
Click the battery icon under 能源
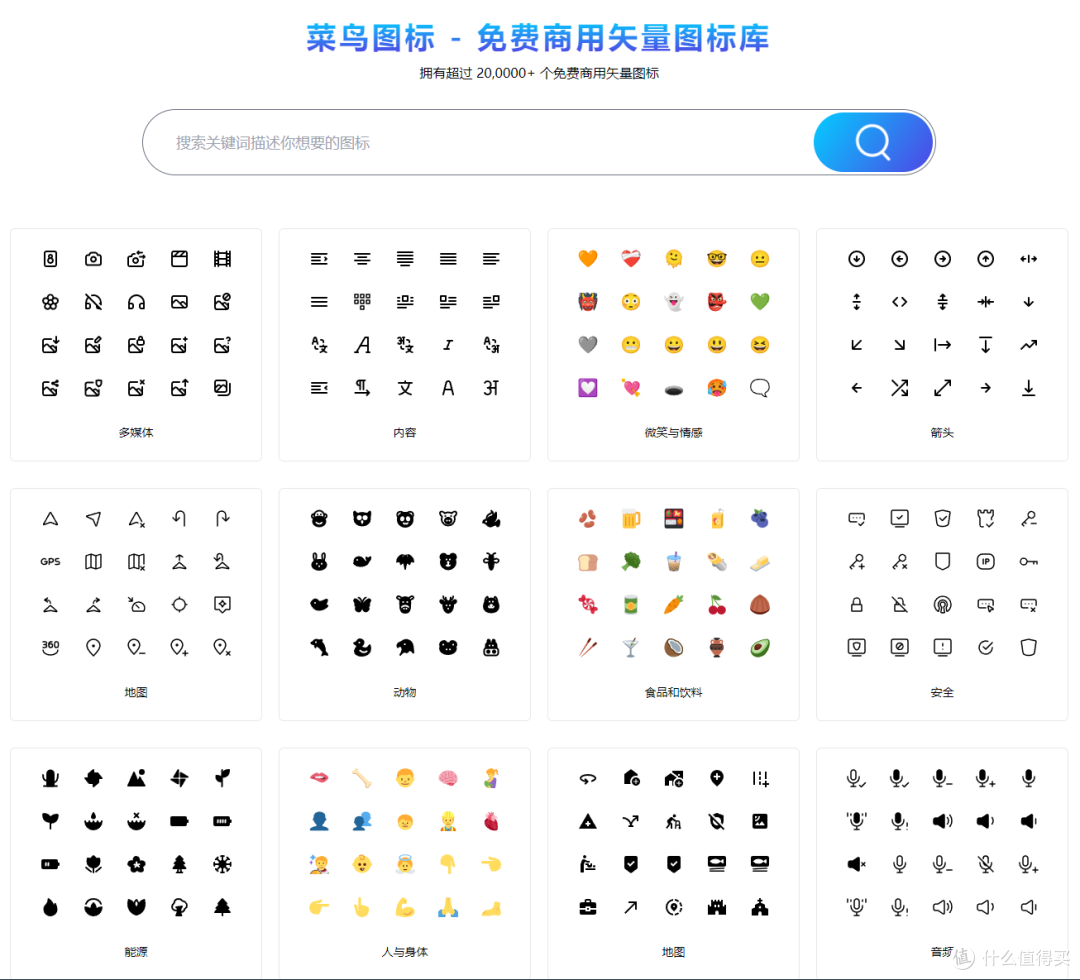[x=179, y=820]
